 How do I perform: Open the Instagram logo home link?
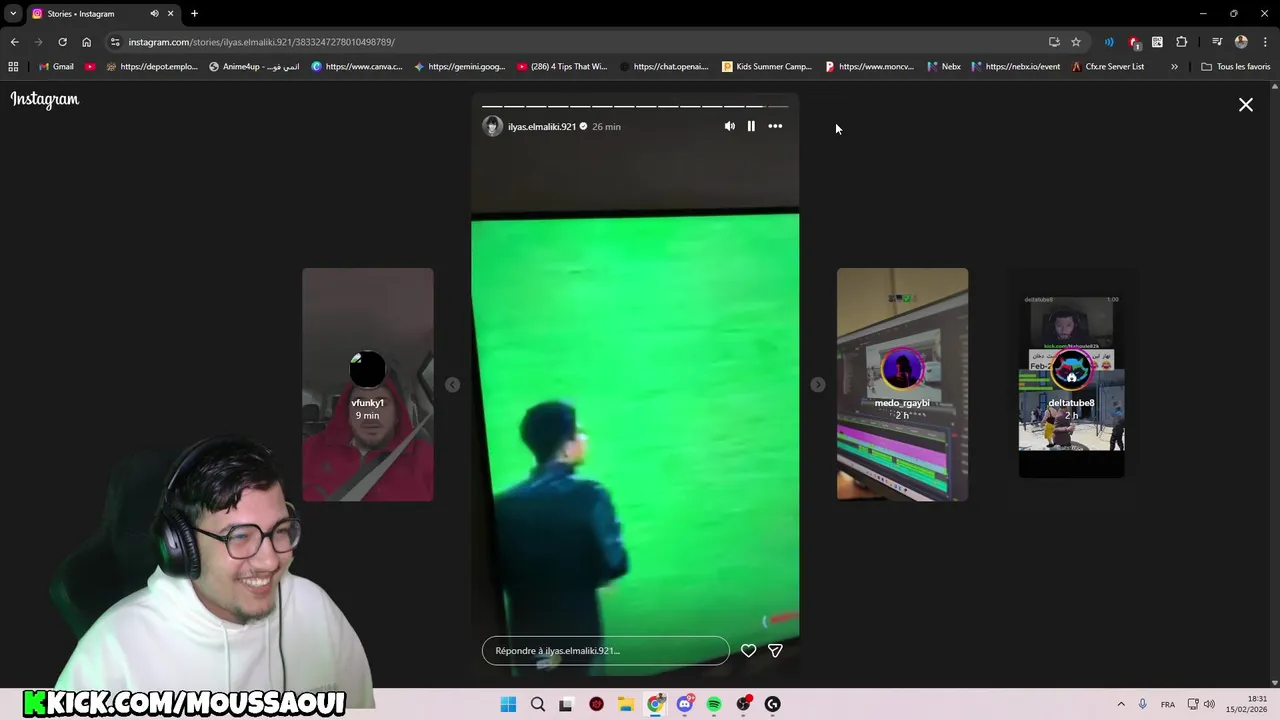click(45, 99)
